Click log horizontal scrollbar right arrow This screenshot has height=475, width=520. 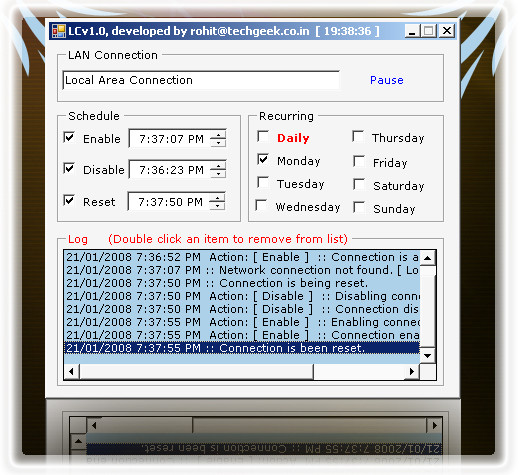pyautogui.click(x=412, y=371)
